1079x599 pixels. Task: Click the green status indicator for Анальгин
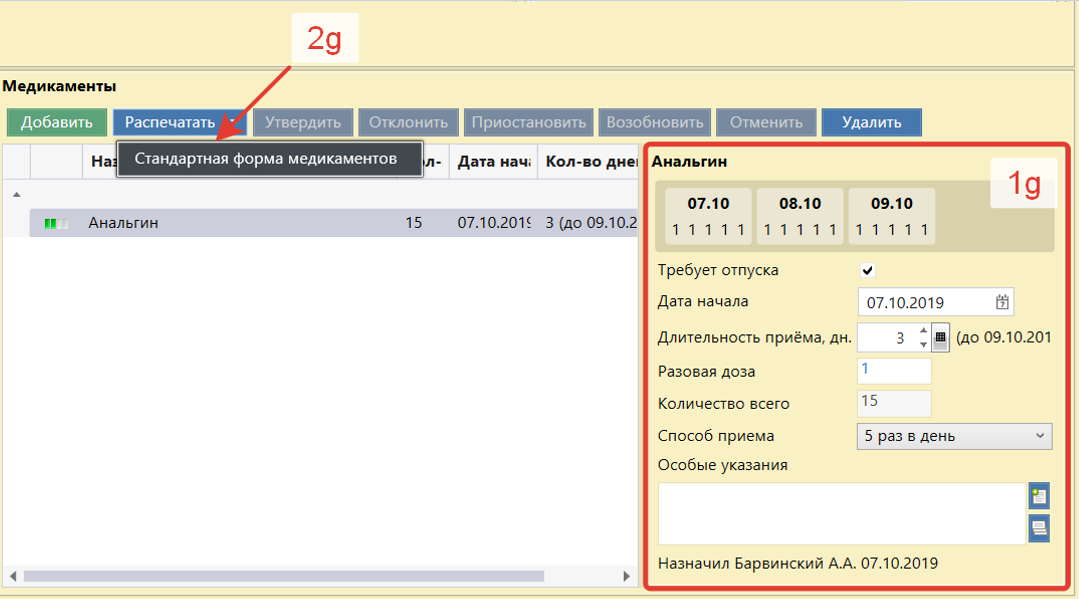(56, 224)
